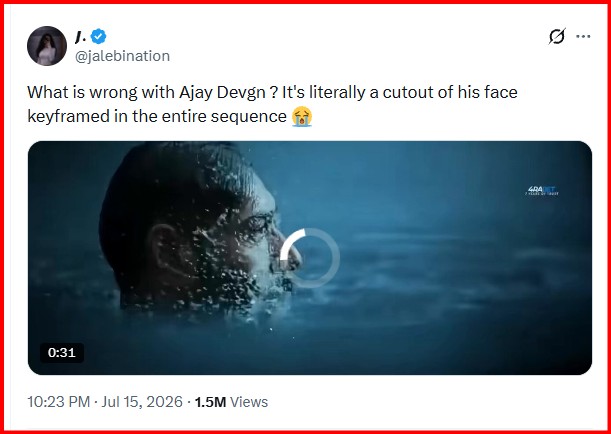
Task: Open the @jalebination handle link
Action: tap(122, 56)
